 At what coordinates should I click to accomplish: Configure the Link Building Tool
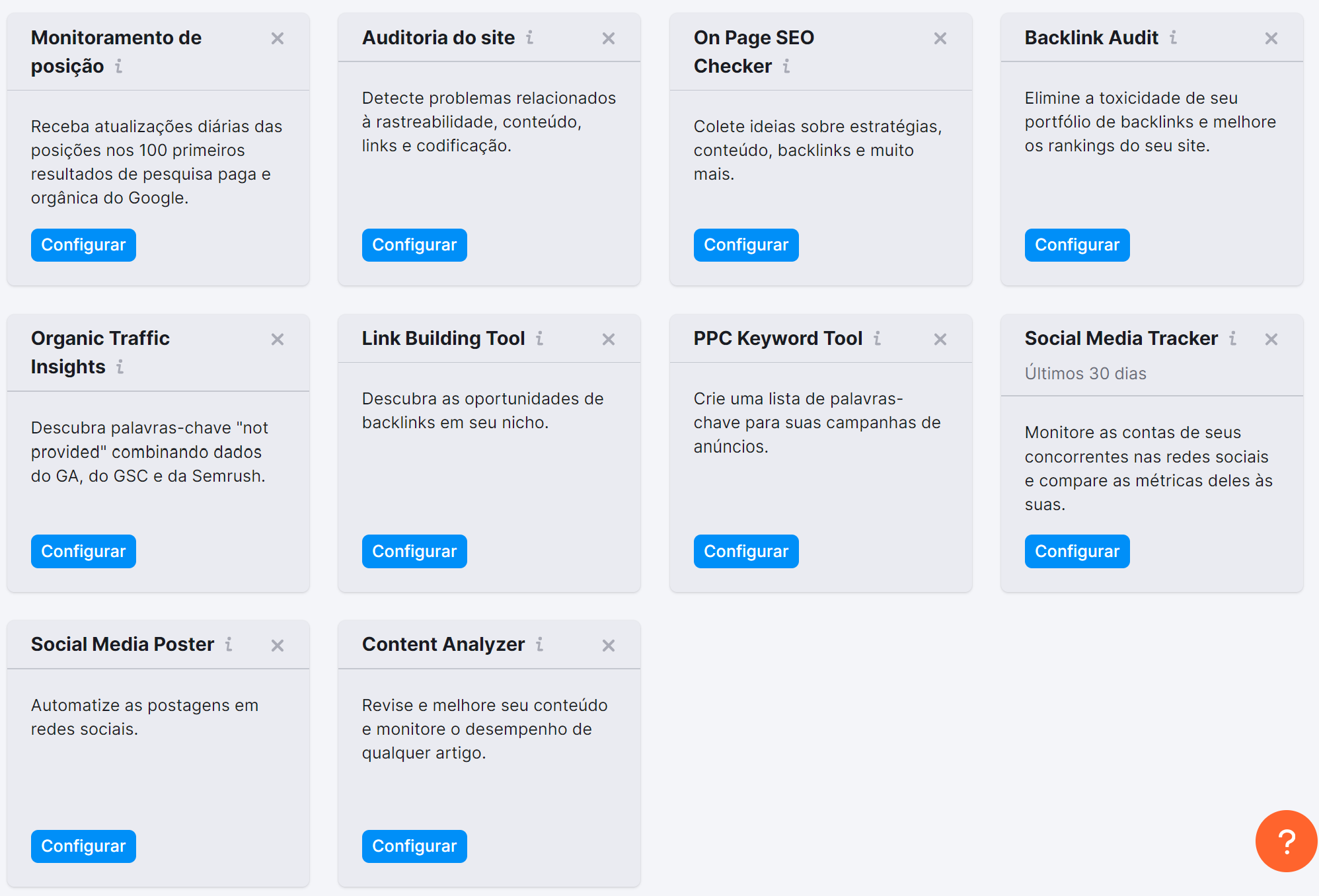click(x=413, y=551)
